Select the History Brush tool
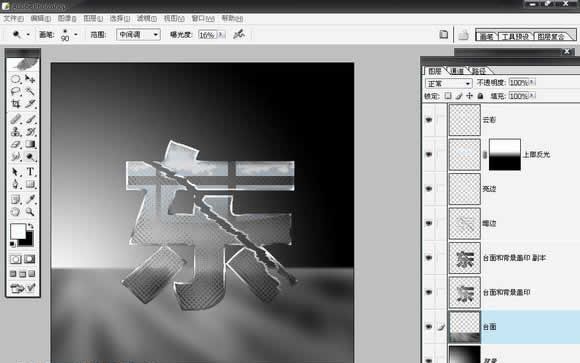The image size is (580, 363). pos(30,132)
